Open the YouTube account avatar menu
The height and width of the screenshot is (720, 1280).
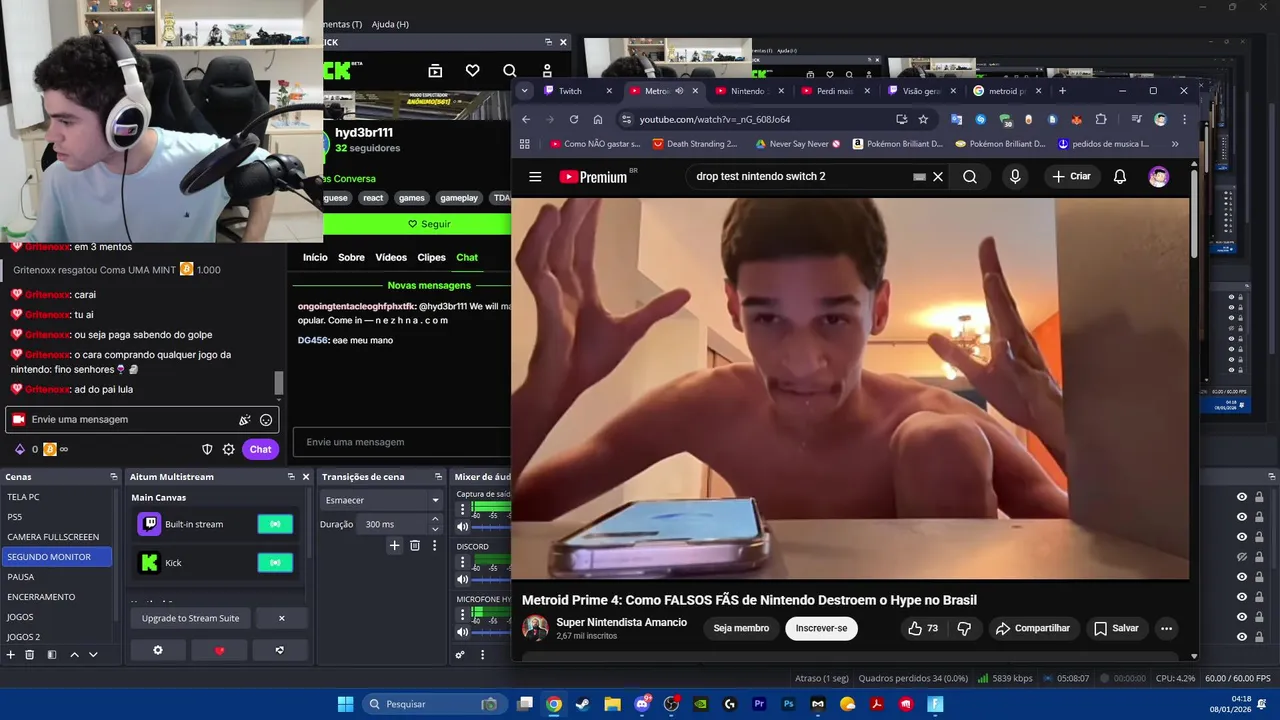[x=1159, y=177]
